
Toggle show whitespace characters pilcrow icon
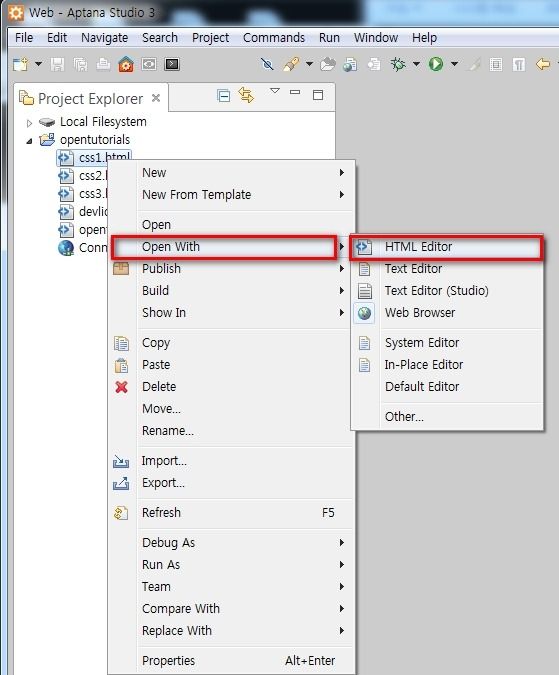[x=519, y=65]
